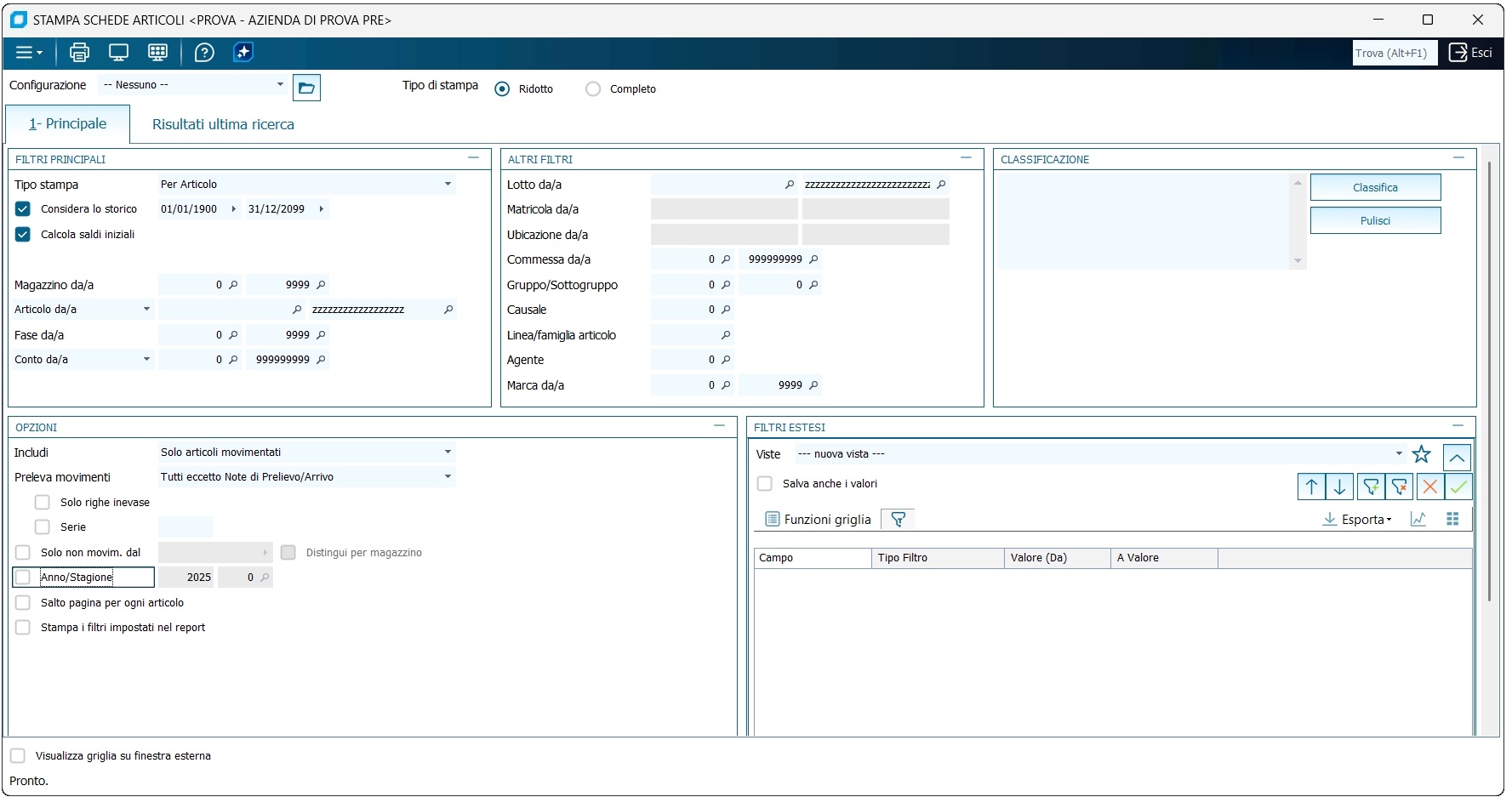Click the green checkmark icon in Filtri Estesi
This screenshot has height=797, width=1512.
(x=1458, y=487)
